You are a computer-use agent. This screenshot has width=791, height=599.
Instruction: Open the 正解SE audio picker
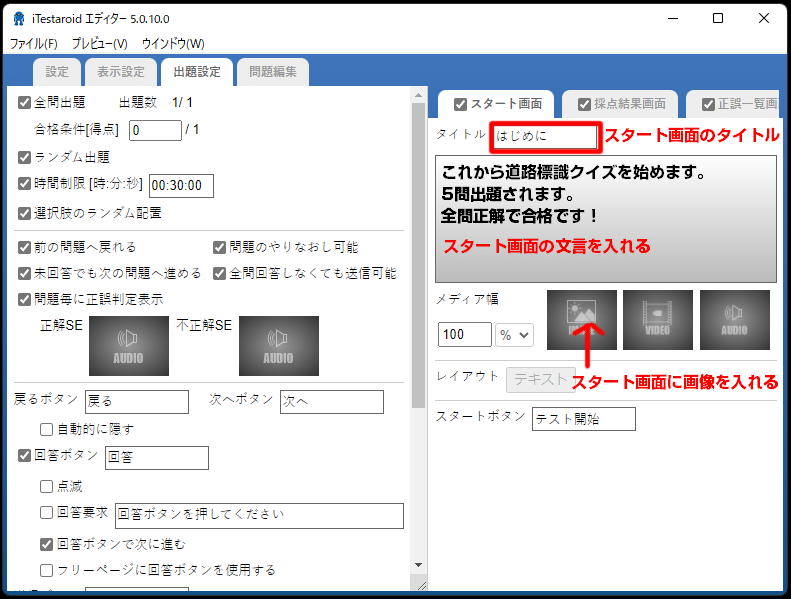pos(129,346)
